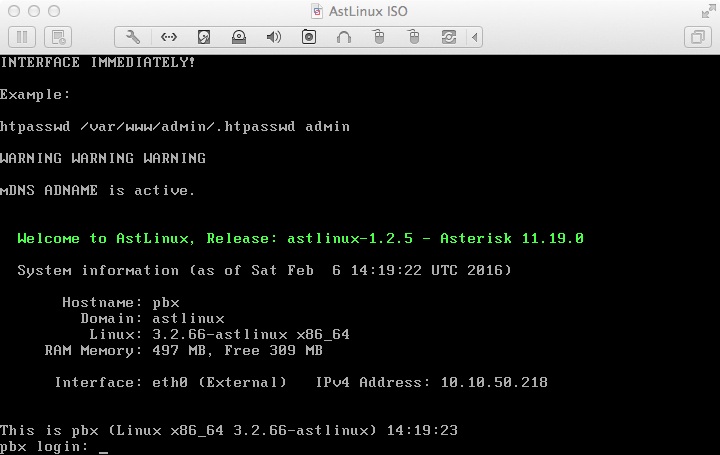Zoom the AstLinux ISO window

54,11
